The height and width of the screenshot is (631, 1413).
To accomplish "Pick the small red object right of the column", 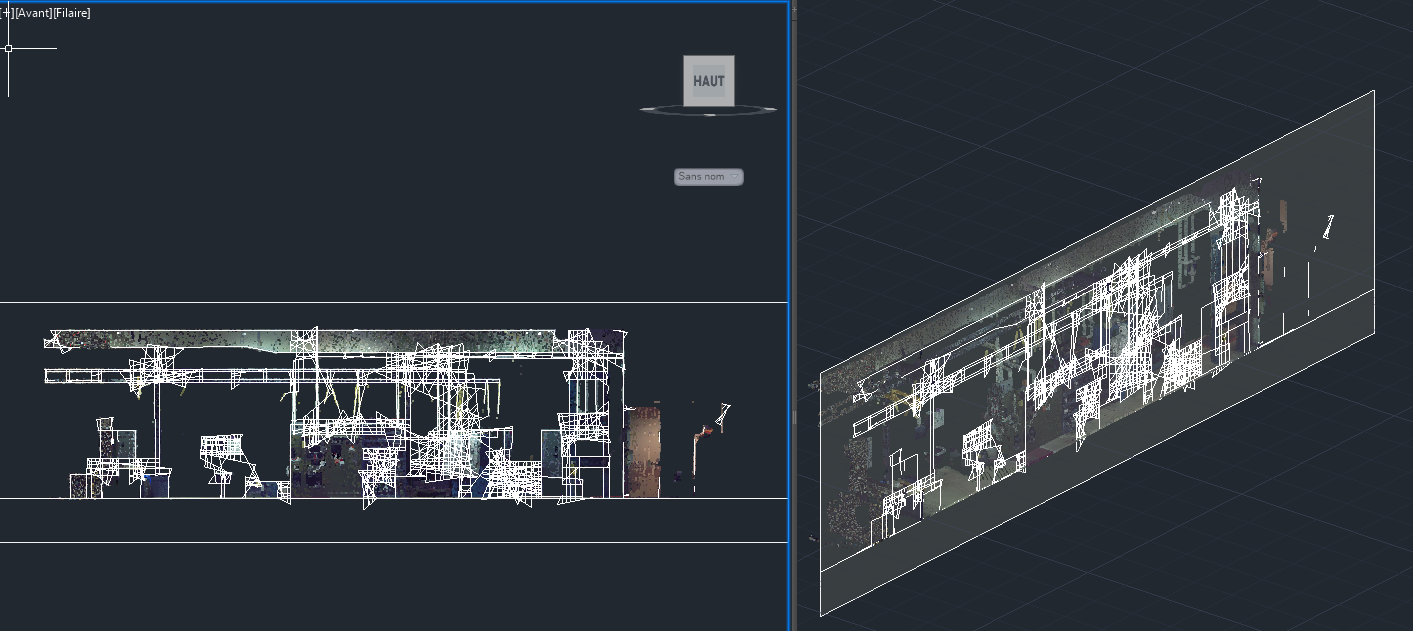I will [706, 431].
